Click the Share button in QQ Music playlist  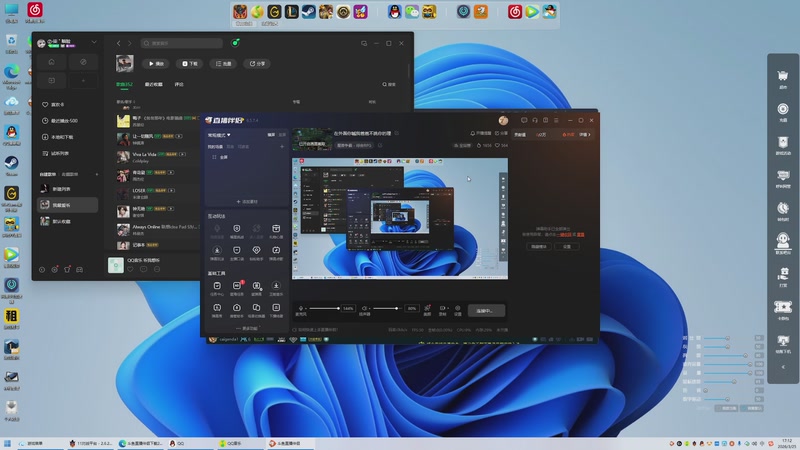(x=257, y=64)
